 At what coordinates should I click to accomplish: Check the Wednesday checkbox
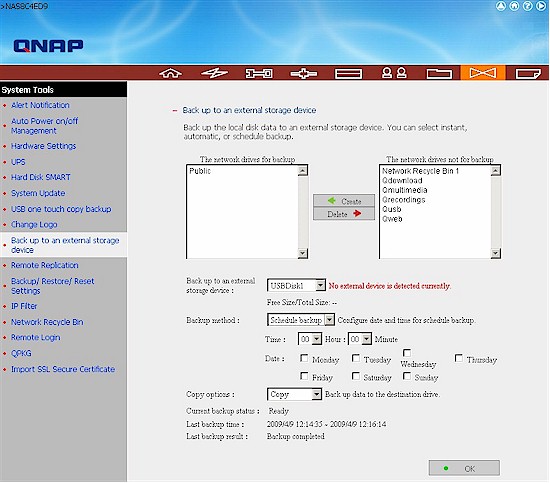pos(407,353)
